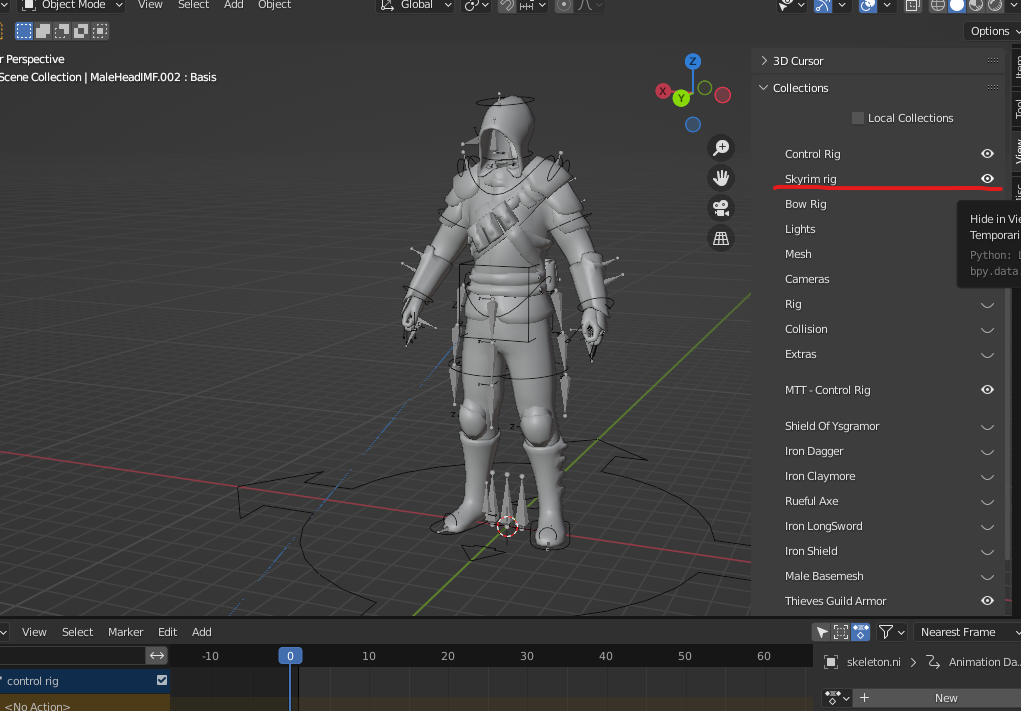Click the blue Z axis gizmo ball

(692, 62)
